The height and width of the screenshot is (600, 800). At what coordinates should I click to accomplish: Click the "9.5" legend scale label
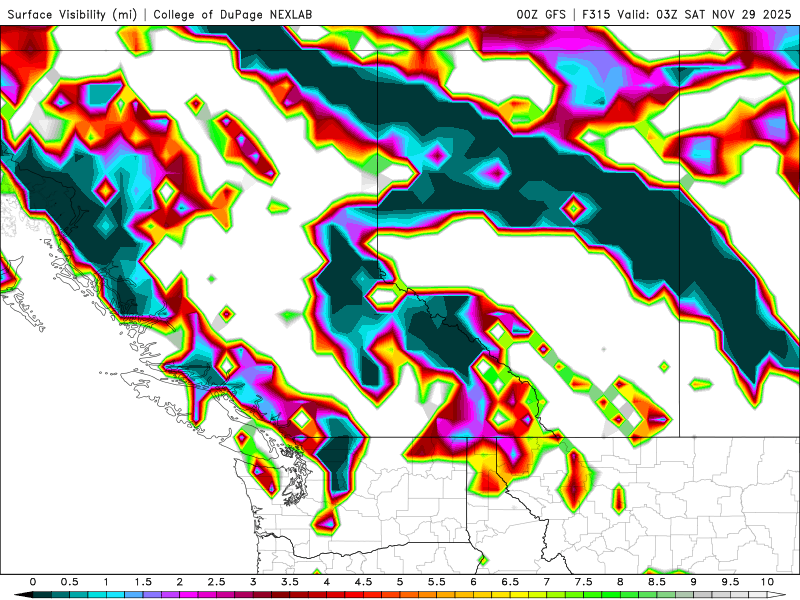click(x=731, y=582)
